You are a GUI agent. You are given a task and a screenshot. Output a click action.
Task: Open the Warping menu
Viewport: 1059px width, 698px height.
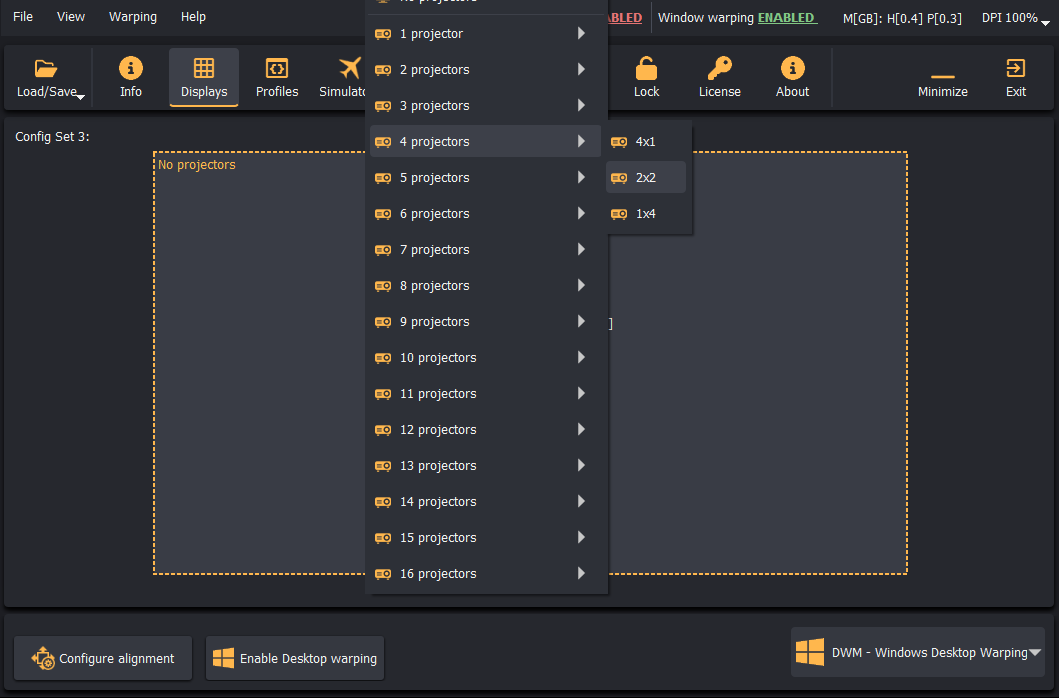pyautogui.click(x=133, y=17)
